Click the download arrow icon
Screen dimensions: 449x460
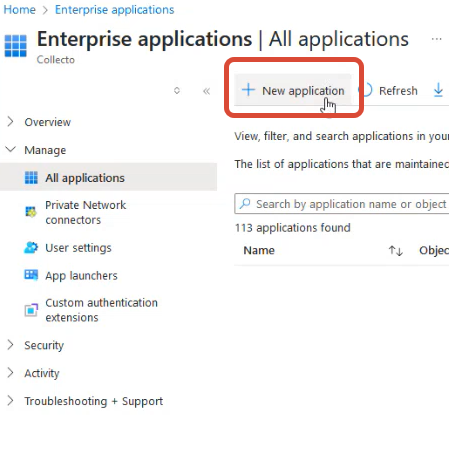pyautogui.click(x=438, y=90)
